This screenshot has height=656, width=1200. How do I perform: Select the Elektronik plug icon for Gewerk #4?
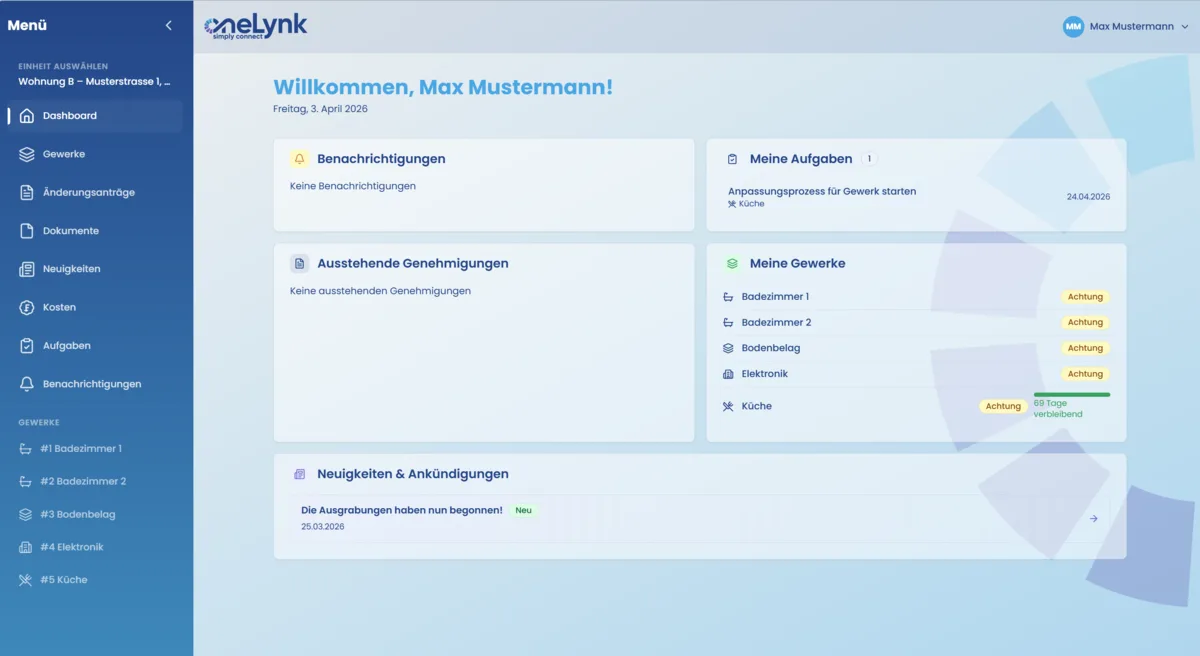[x=27, y=546]
